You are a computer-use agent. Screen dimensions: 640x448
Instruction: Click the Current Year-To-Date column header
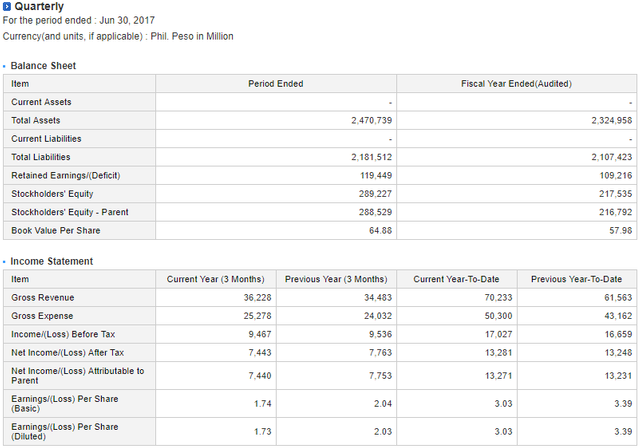pyautogui.click(x=456, y=279)
